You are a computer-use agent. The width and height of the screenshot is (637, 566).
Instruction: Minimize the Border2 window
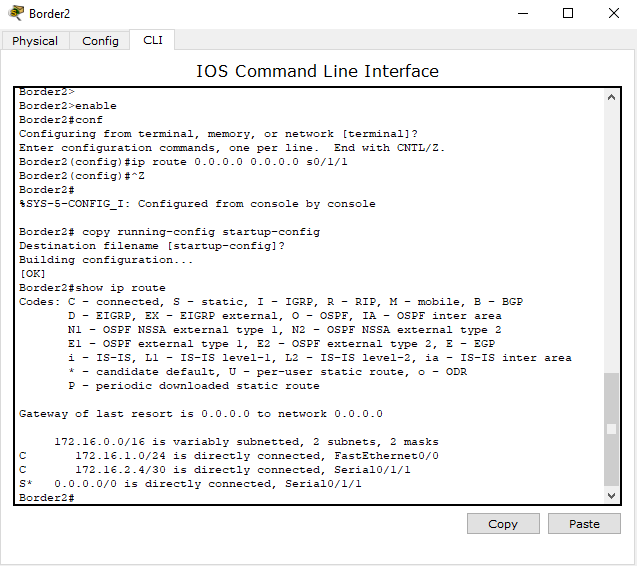click(521, 14)
